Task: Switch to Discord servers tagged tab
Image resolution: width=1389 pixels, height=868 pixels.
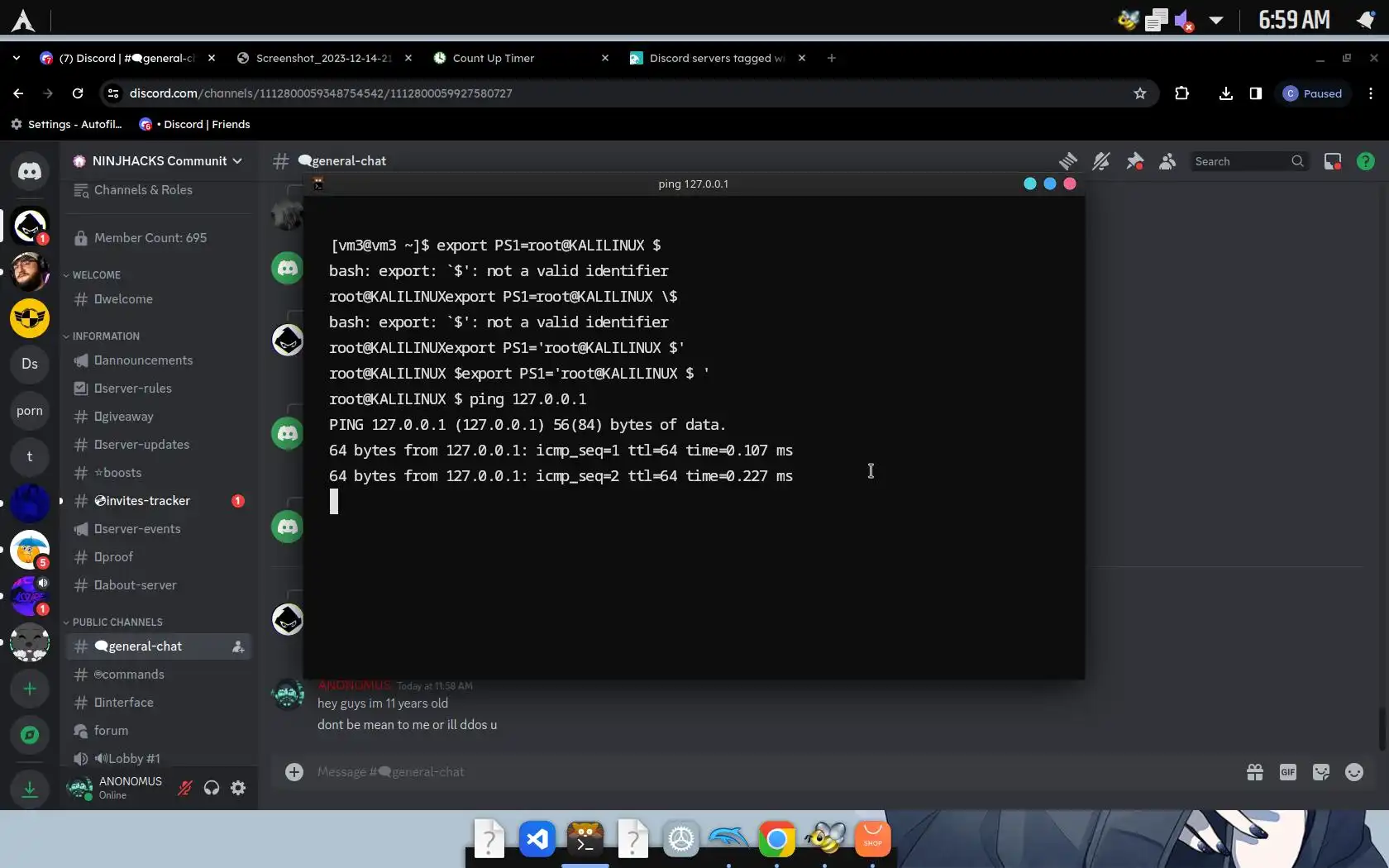Action: pos(718,58)
